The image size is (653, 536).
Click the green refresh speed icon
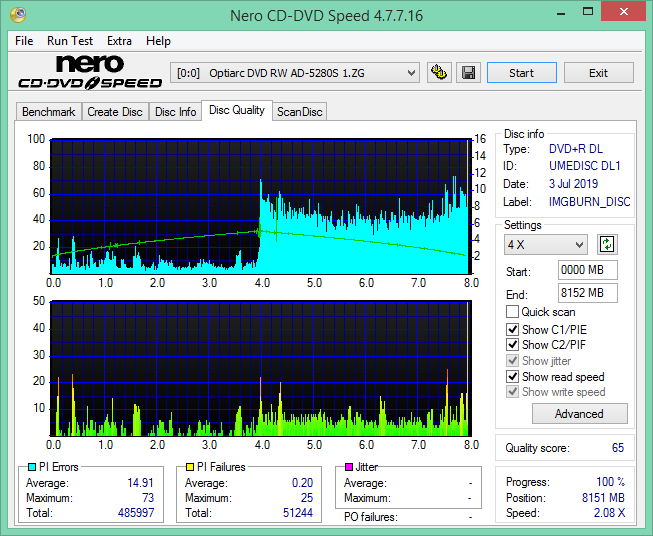[x=607, y=244]
